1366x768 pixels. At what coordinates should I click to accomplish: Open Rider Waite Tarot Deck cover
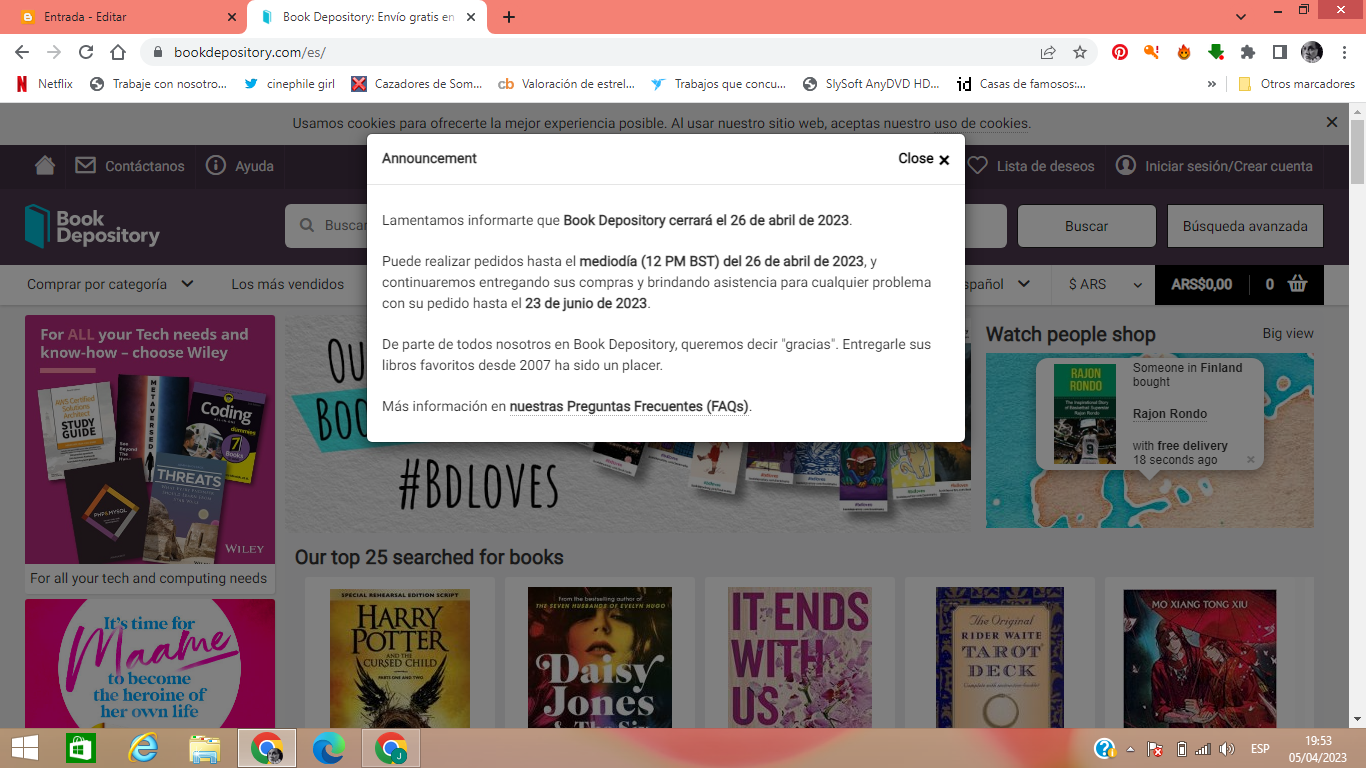tap(1000, 657)
